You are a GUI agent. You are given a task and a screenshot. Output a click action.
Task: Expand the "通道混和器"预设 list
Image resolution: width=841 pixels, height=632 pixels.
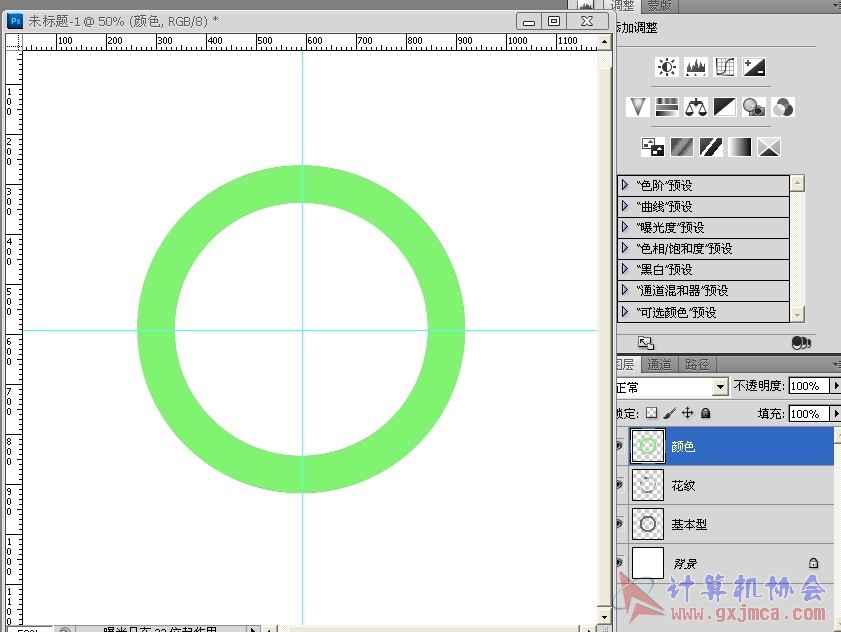click(625, 290)
